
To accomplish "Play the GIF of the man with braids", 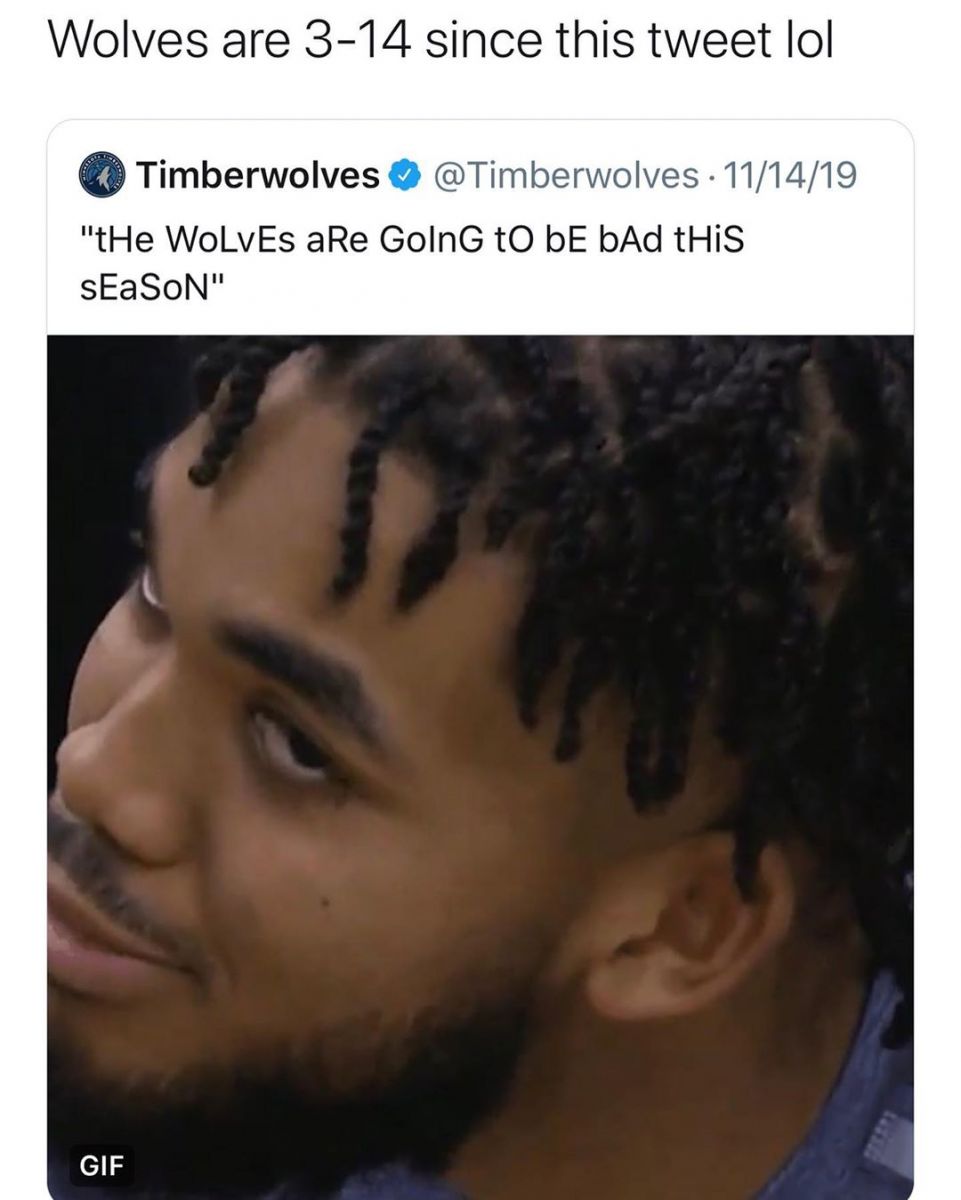I will tap(481, 767).
